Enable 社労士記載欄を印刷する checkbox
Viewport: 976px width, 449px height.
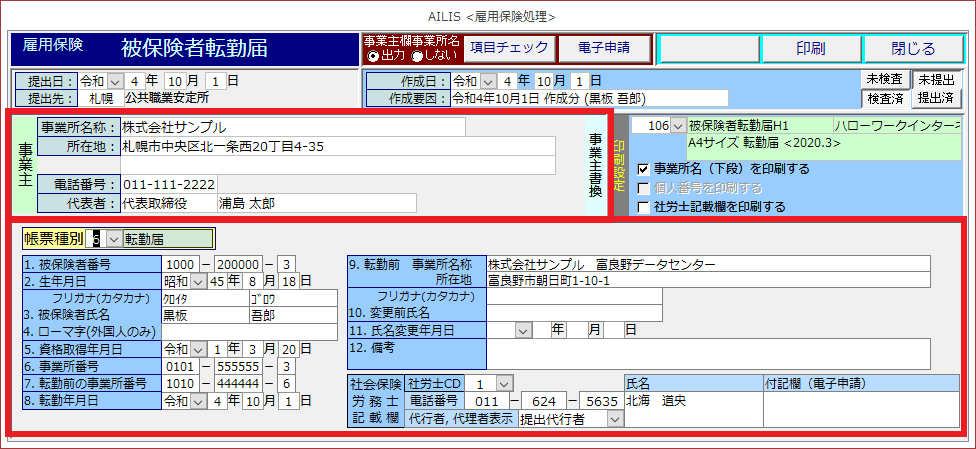(x=644, y=207)
